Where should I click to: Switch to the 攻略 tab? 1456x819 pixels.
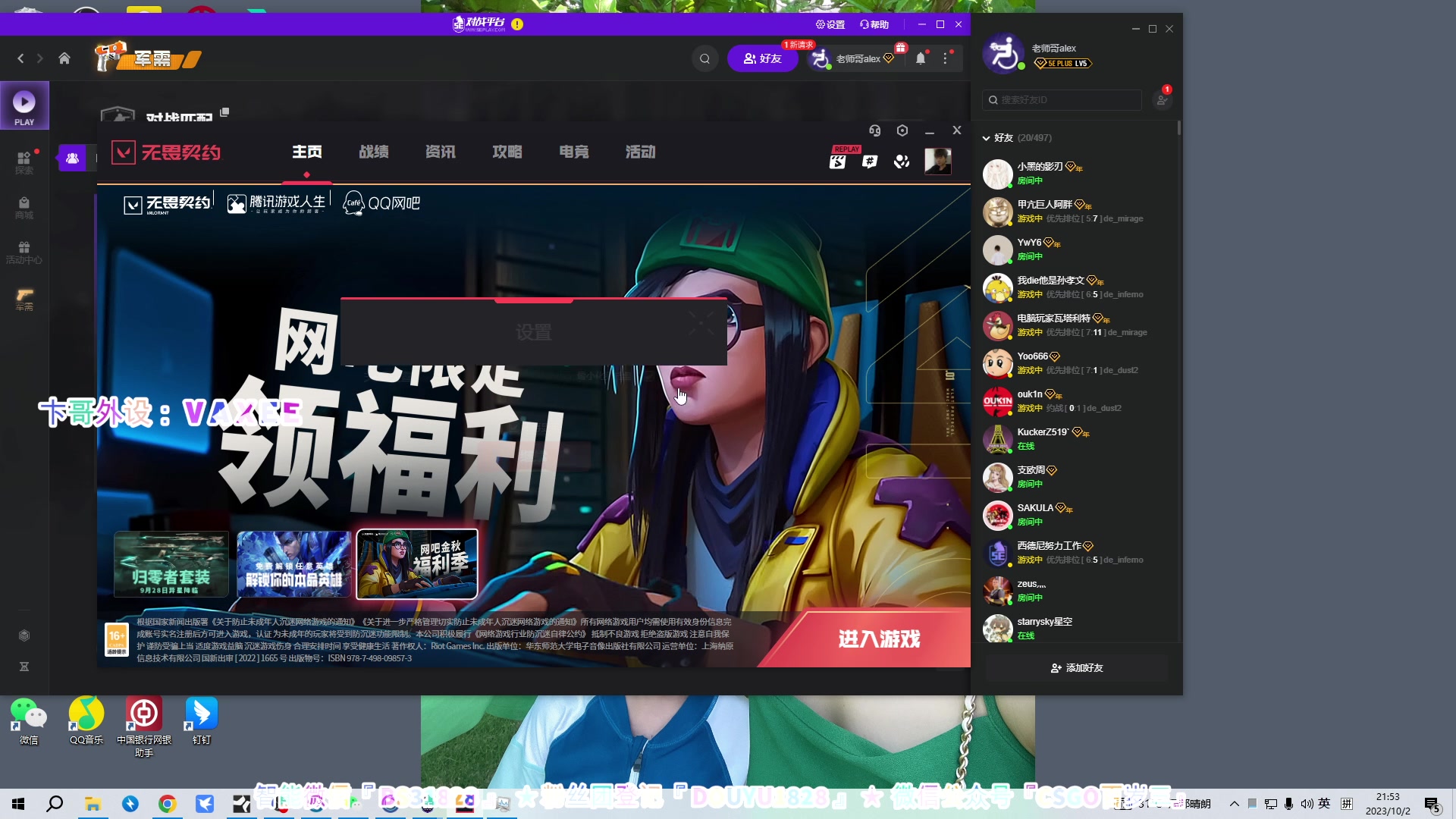pos(507,152)
